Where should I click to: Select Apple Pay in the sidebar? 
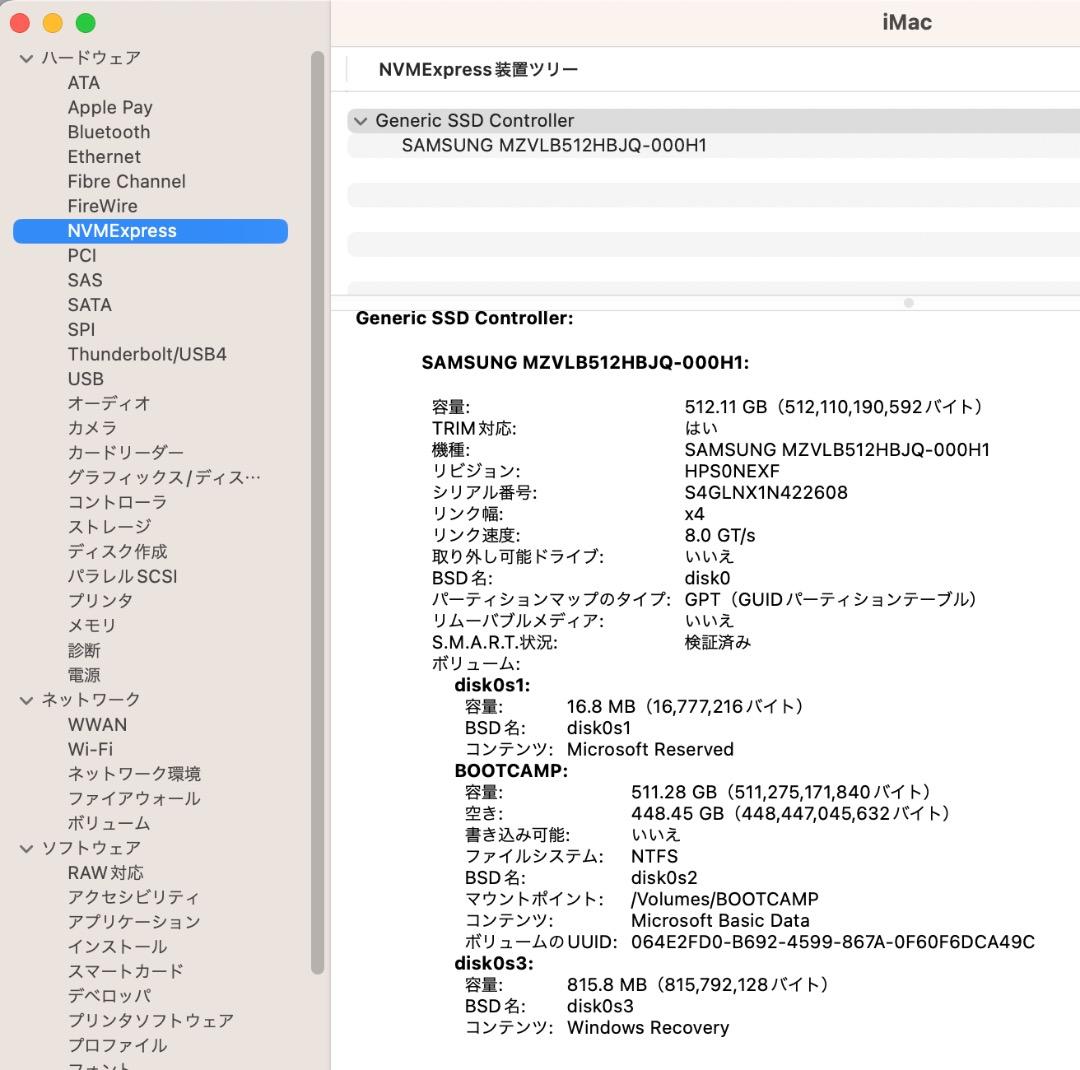point(110,107)
